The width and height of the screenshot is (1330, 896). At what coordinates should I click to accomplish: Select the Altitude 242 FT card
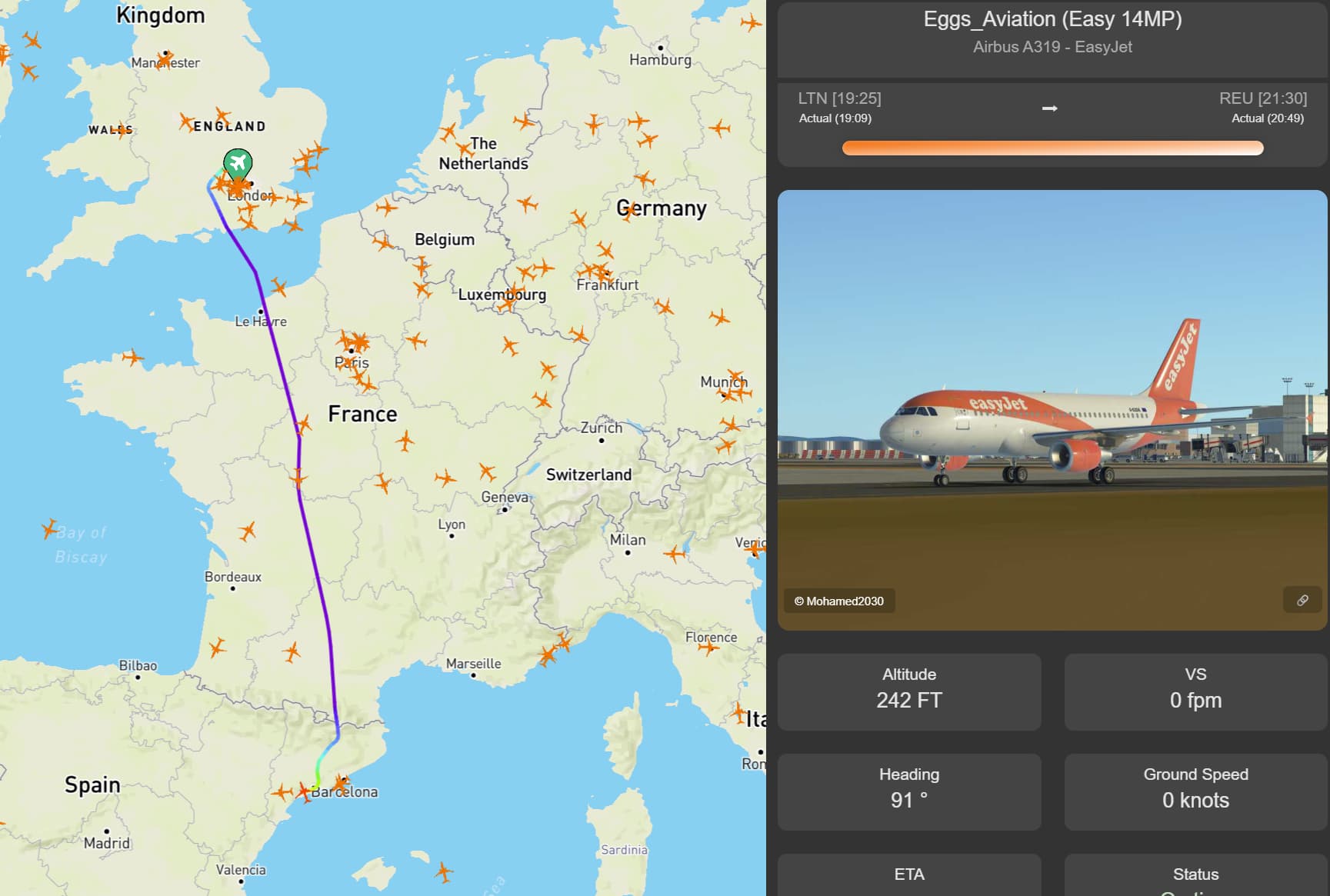(x=909, y=692)
